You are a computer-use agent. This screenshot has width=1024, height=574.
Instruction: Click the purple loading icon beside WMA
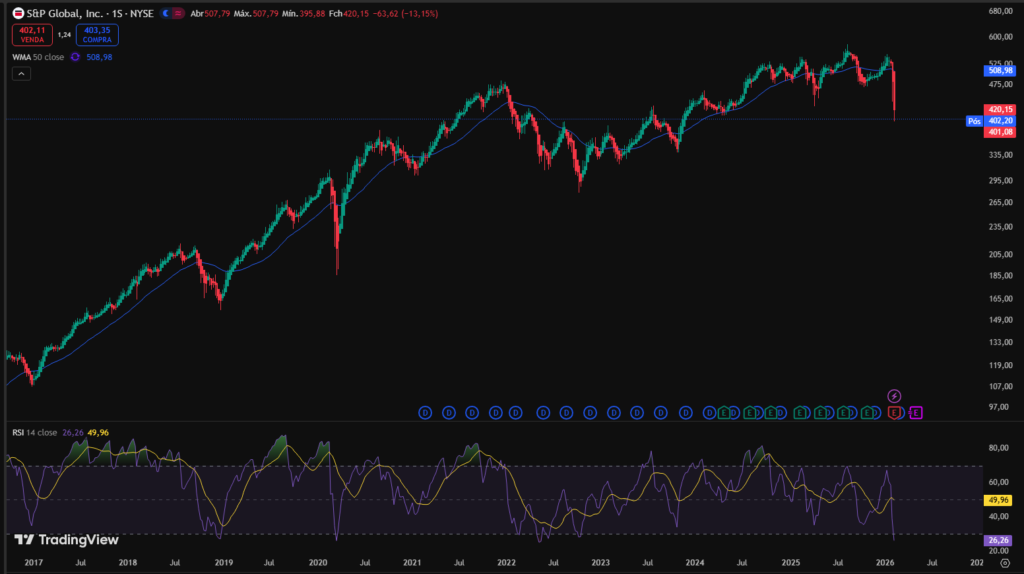[75, 57]
